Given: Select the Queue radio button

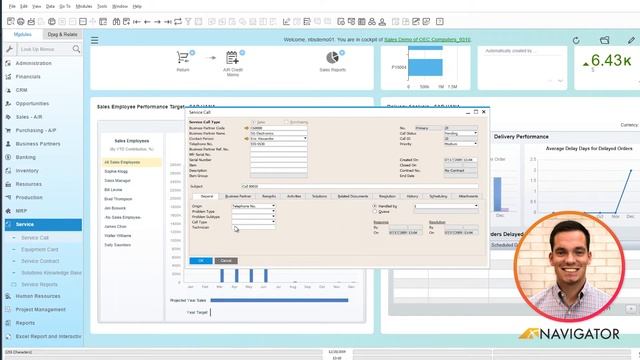Looking at the screenshot, I should click(375, 212).
